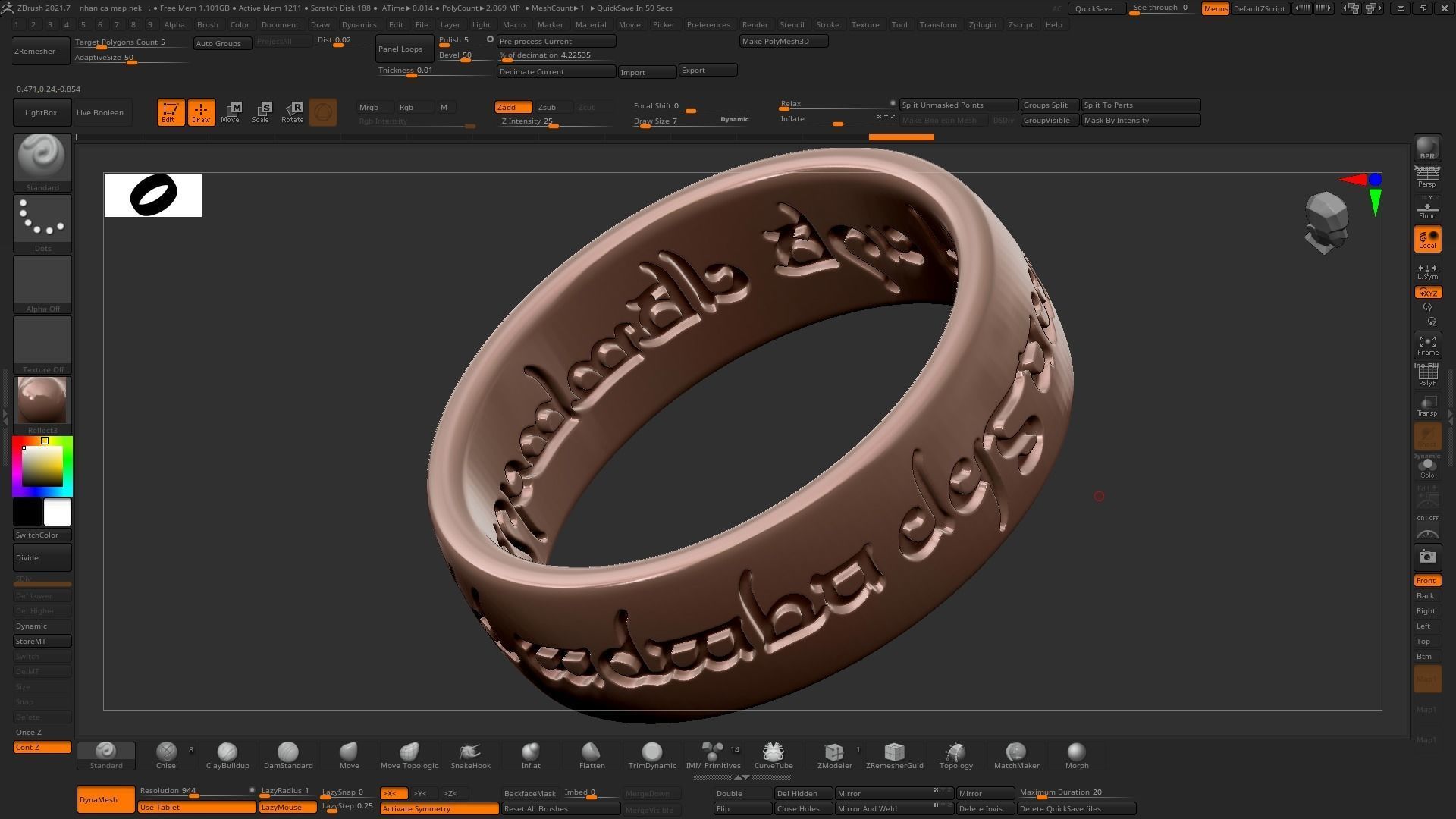
Task: Select the Flatten brush
Action: pyautogui.click(x=591, y=755)
